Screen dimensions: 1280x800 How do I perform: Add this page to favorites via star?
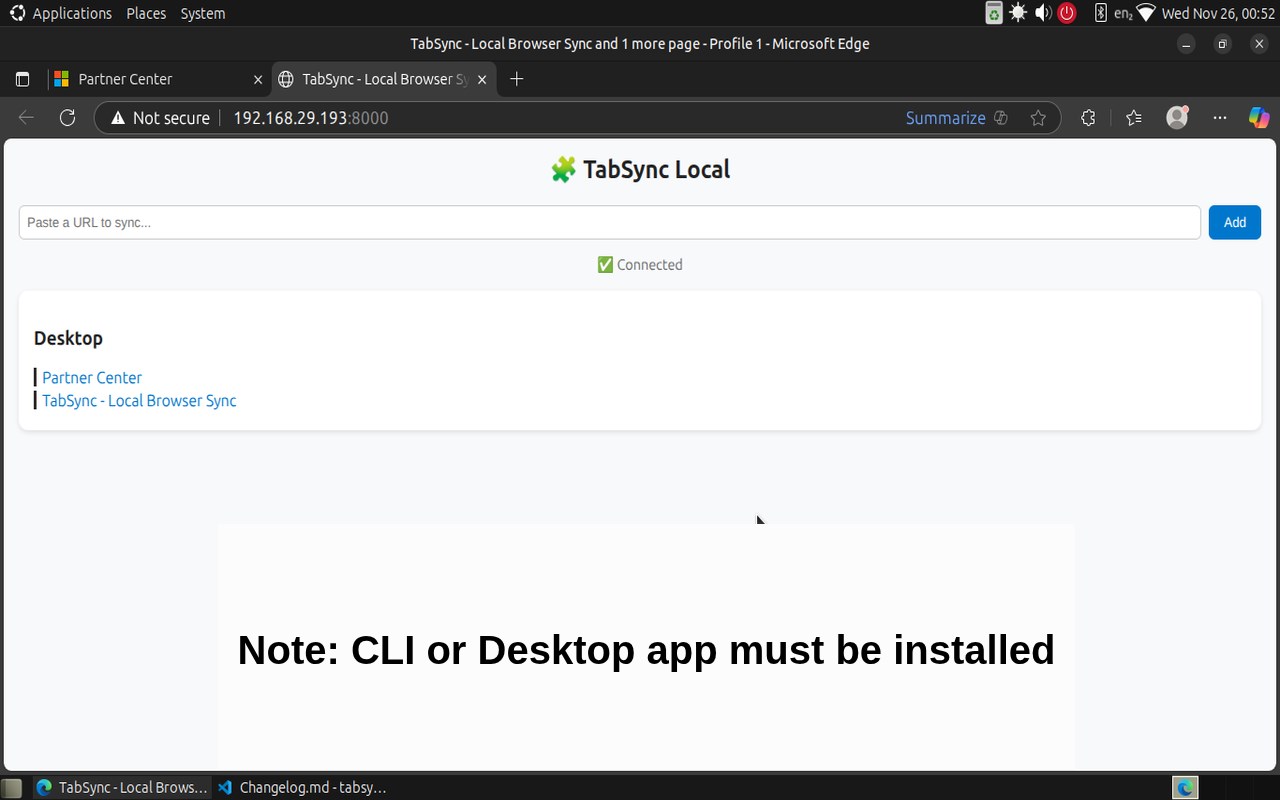(x=1038, y=118)
